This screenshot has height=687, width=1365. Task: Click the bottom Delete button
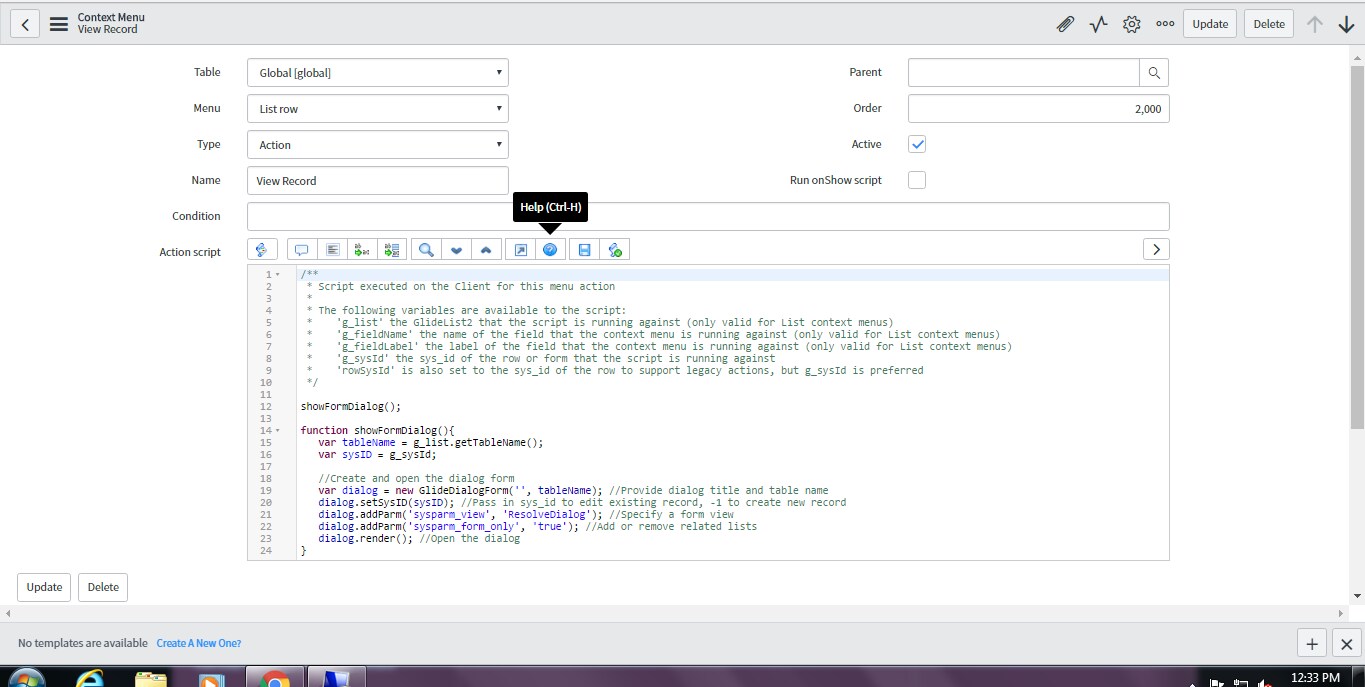[x=103, y=587]
